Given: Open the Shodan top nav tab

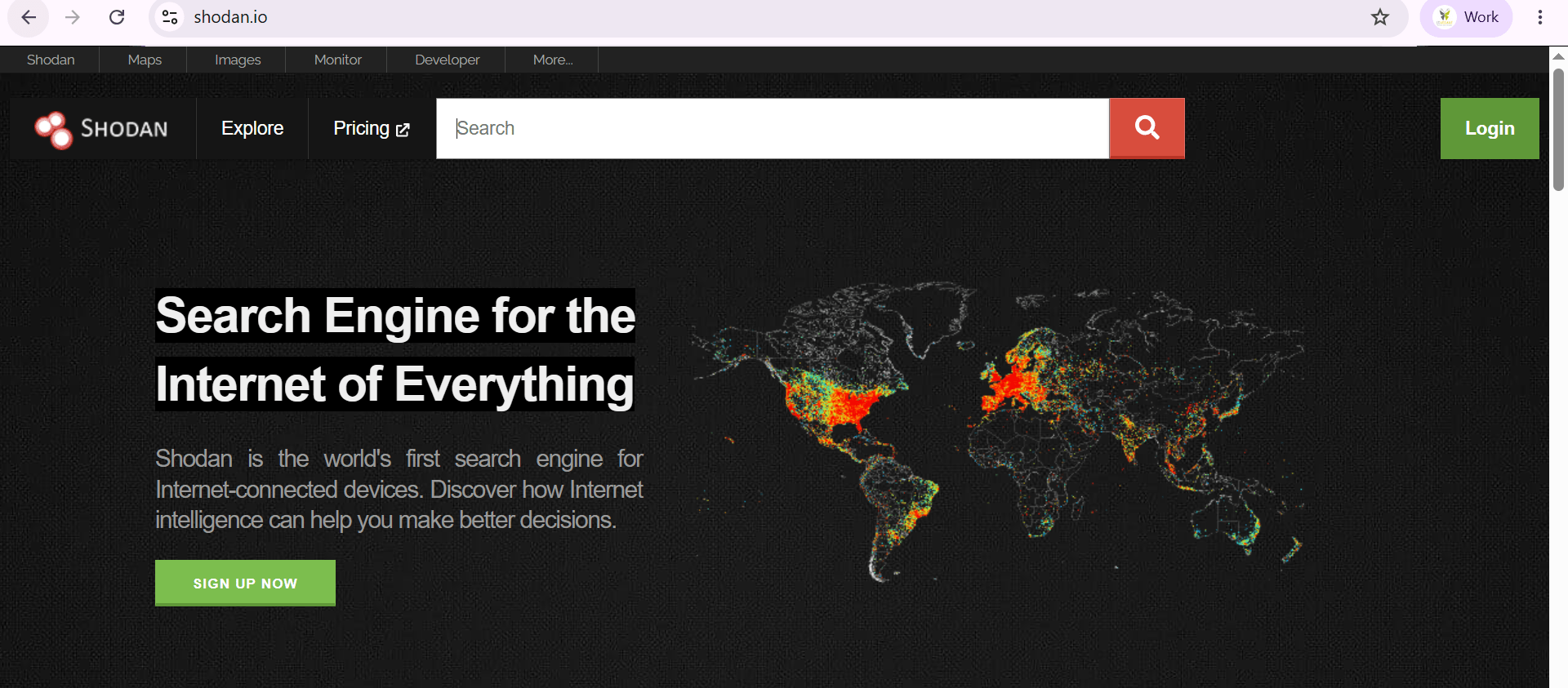Looking at the screenshot, I should [x=51, y=60].
